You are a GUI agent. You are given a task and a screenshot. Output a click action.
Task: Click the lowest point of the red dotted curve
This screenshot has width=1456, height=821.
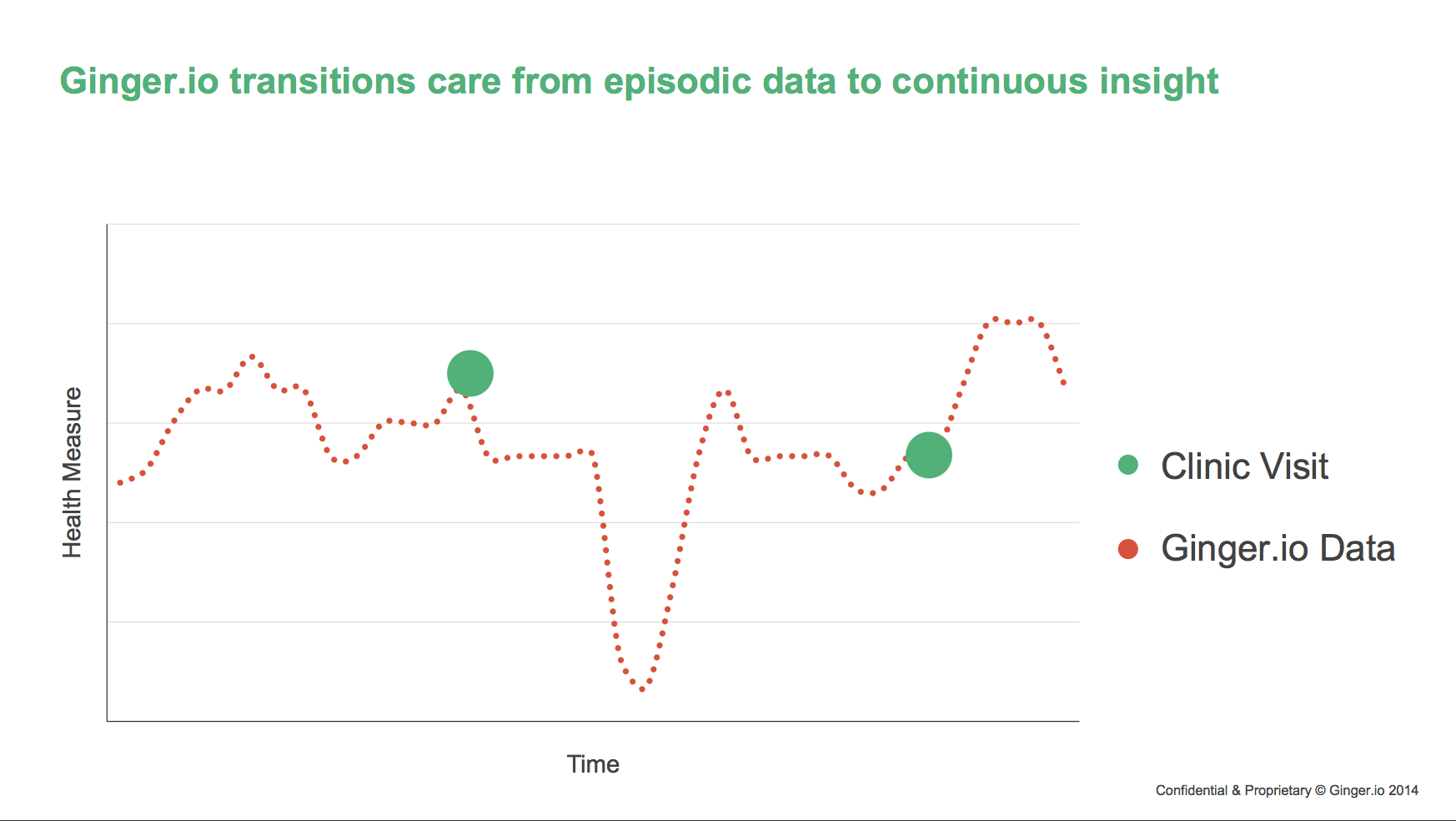pos(642,689)
